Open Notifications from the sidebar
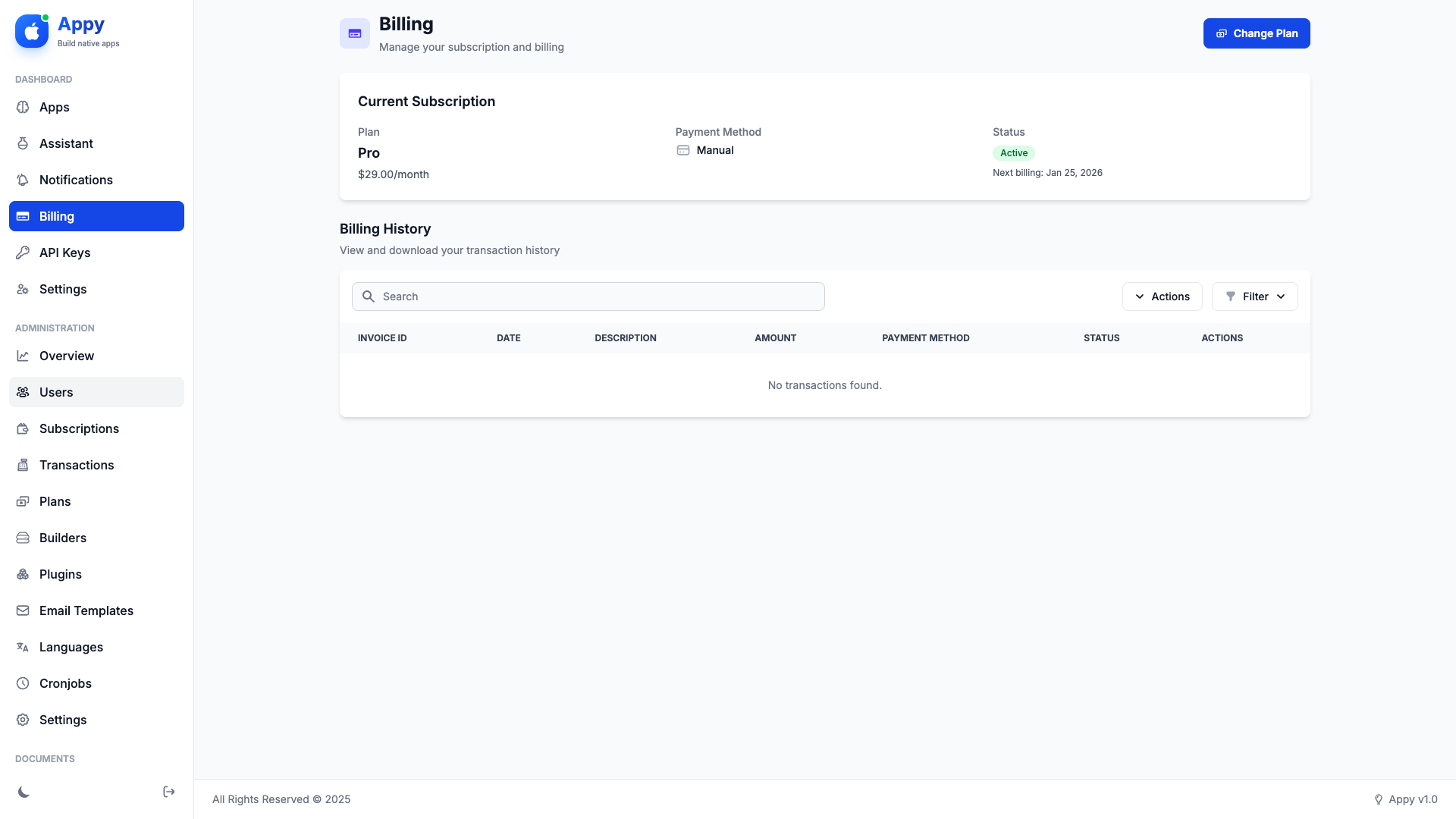This screenshot has height=819, width=1456. tap(76, 180)
